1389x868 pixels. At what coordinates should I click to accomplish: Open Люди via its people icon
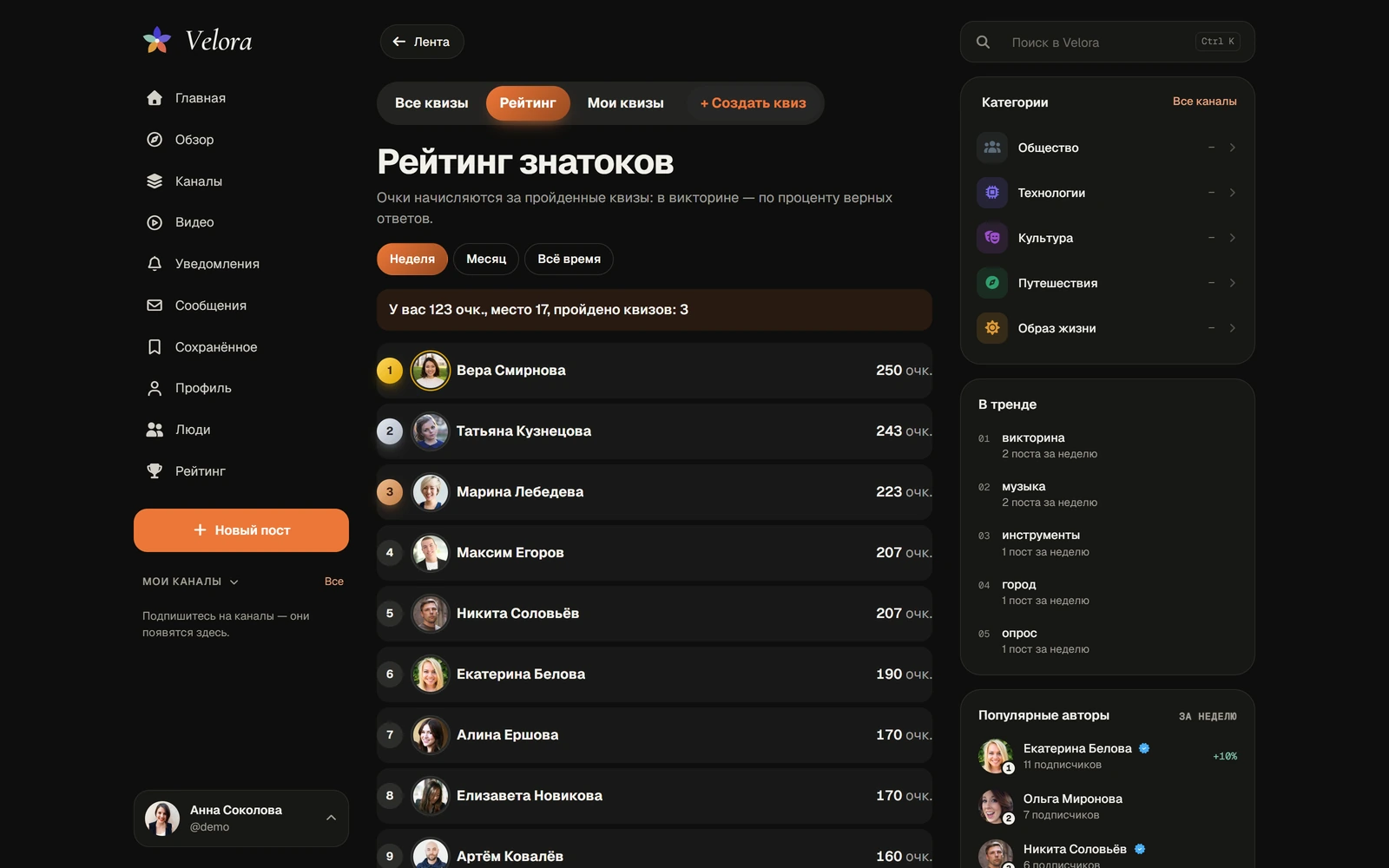tap(155, 430)
